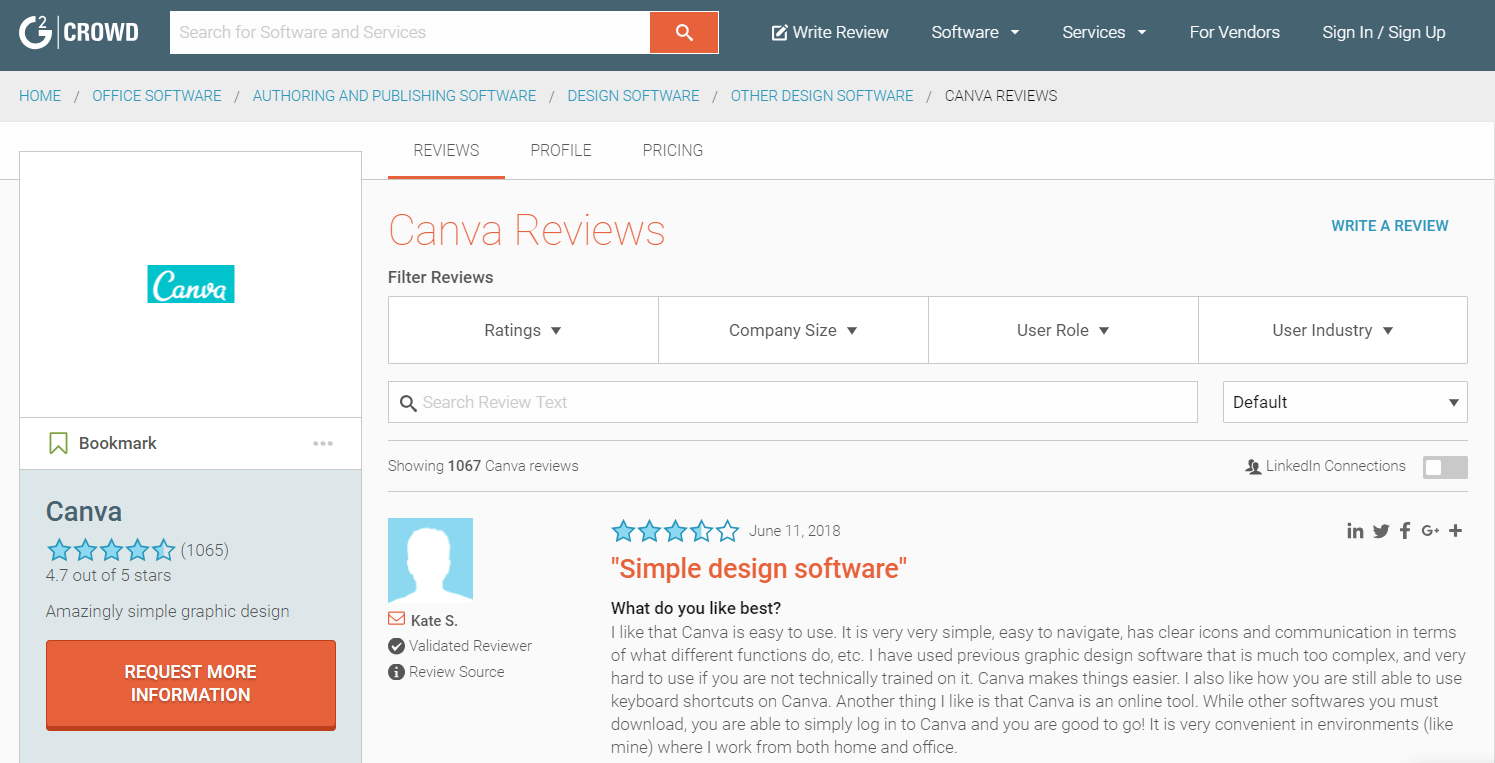Switch to the Pricing tab

[673, 151]
